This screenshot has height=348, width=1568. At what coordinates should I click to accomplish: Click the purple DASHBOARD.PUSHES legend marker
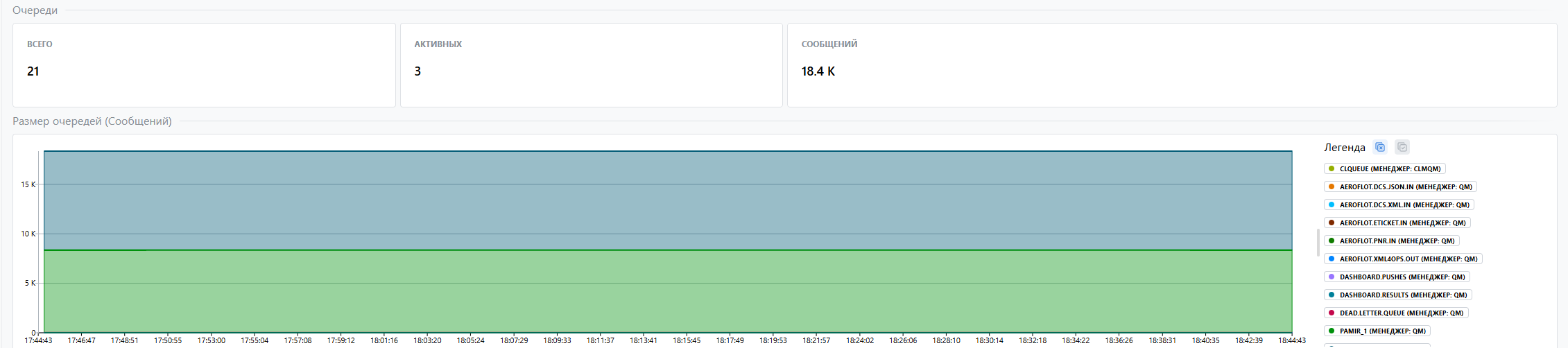click(x=1332, y=277)
